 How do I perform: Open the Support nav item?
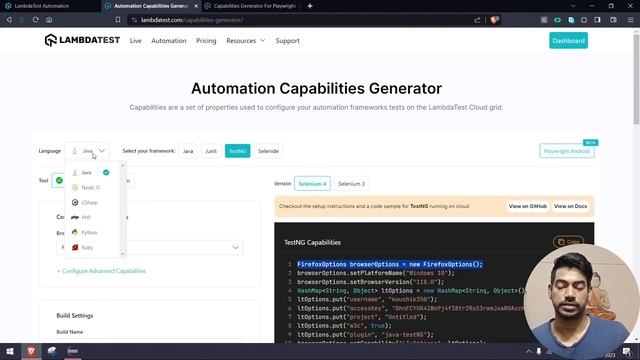287,40
